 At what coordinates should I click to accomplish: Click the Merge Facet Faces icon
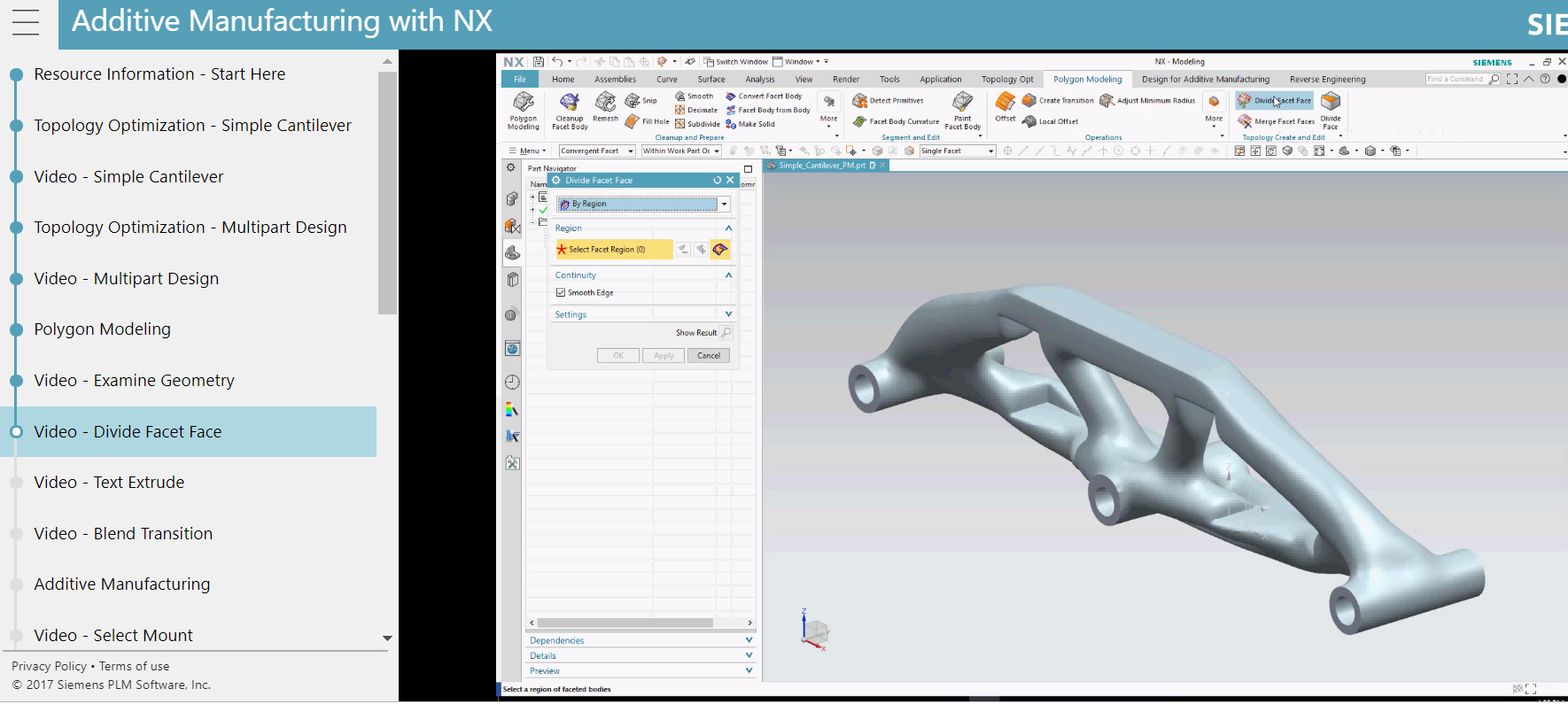tap(1277, 121)
